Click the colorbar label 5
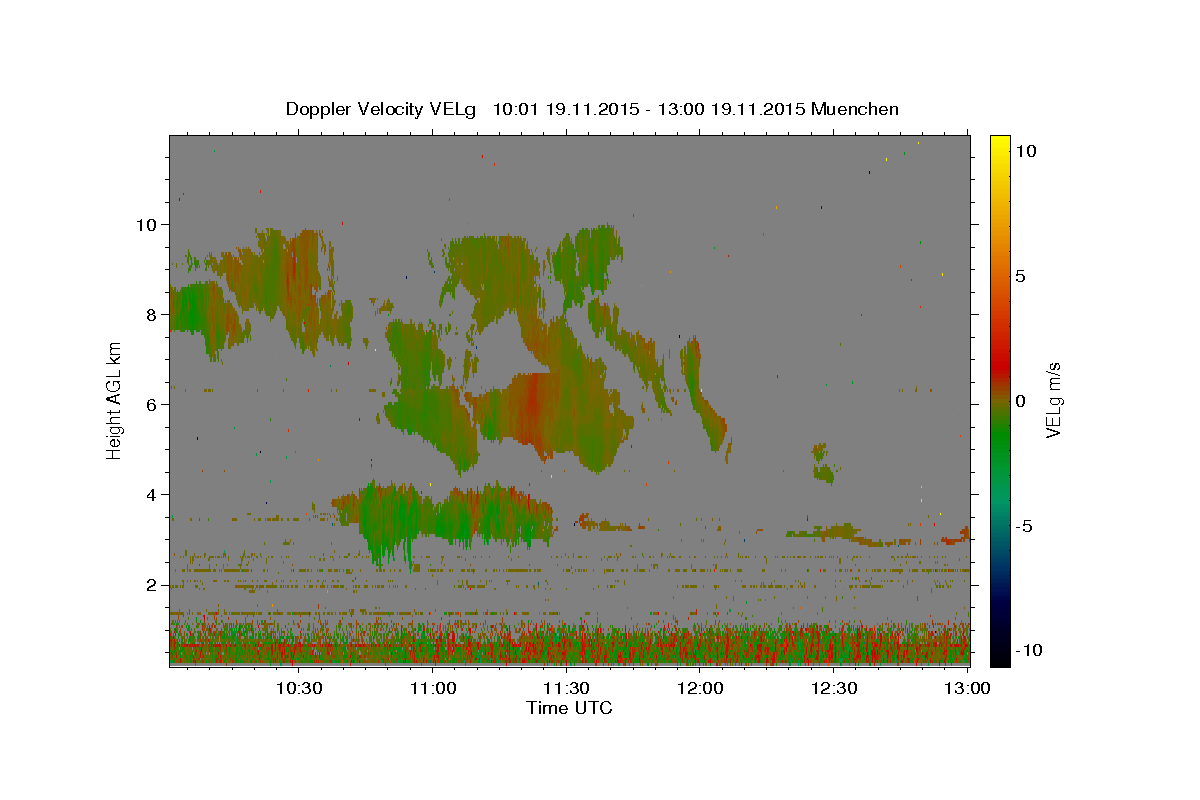Screen dimensions: 1200x800 tap(1019, 276)
